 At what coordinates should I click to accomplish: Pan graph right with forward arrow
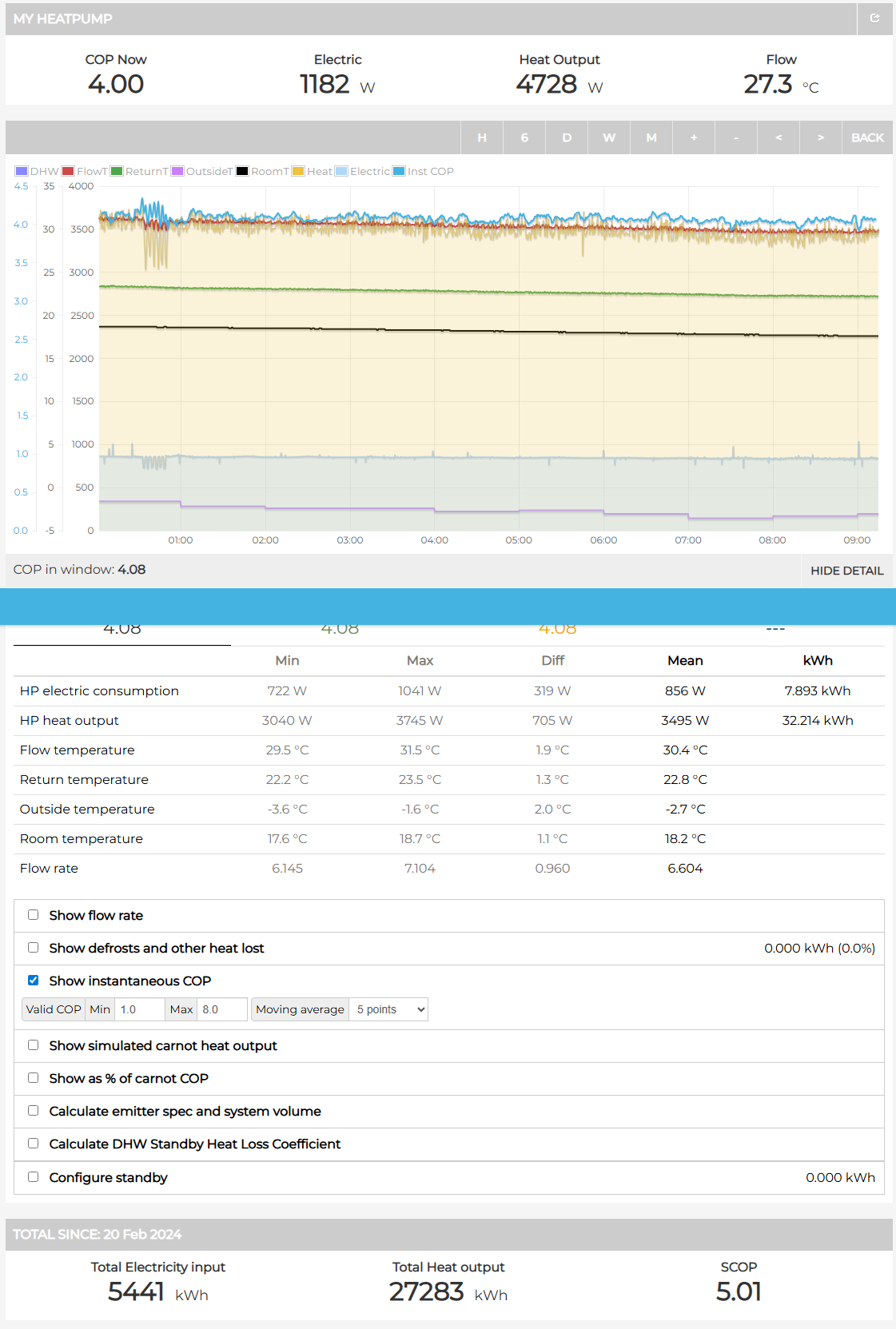[x=820, y=137]
